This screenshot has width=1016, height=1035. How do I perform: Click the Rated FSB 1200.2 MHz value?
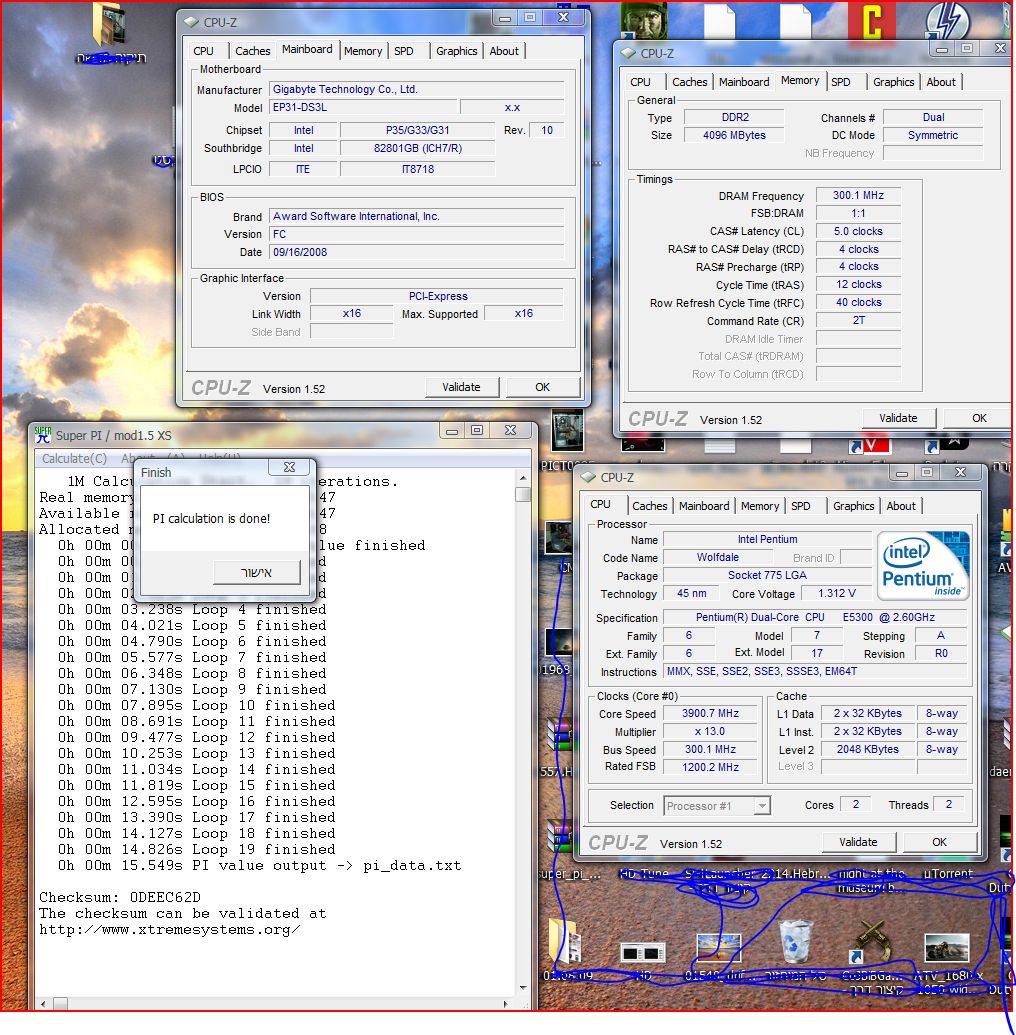tap(710, 766)
